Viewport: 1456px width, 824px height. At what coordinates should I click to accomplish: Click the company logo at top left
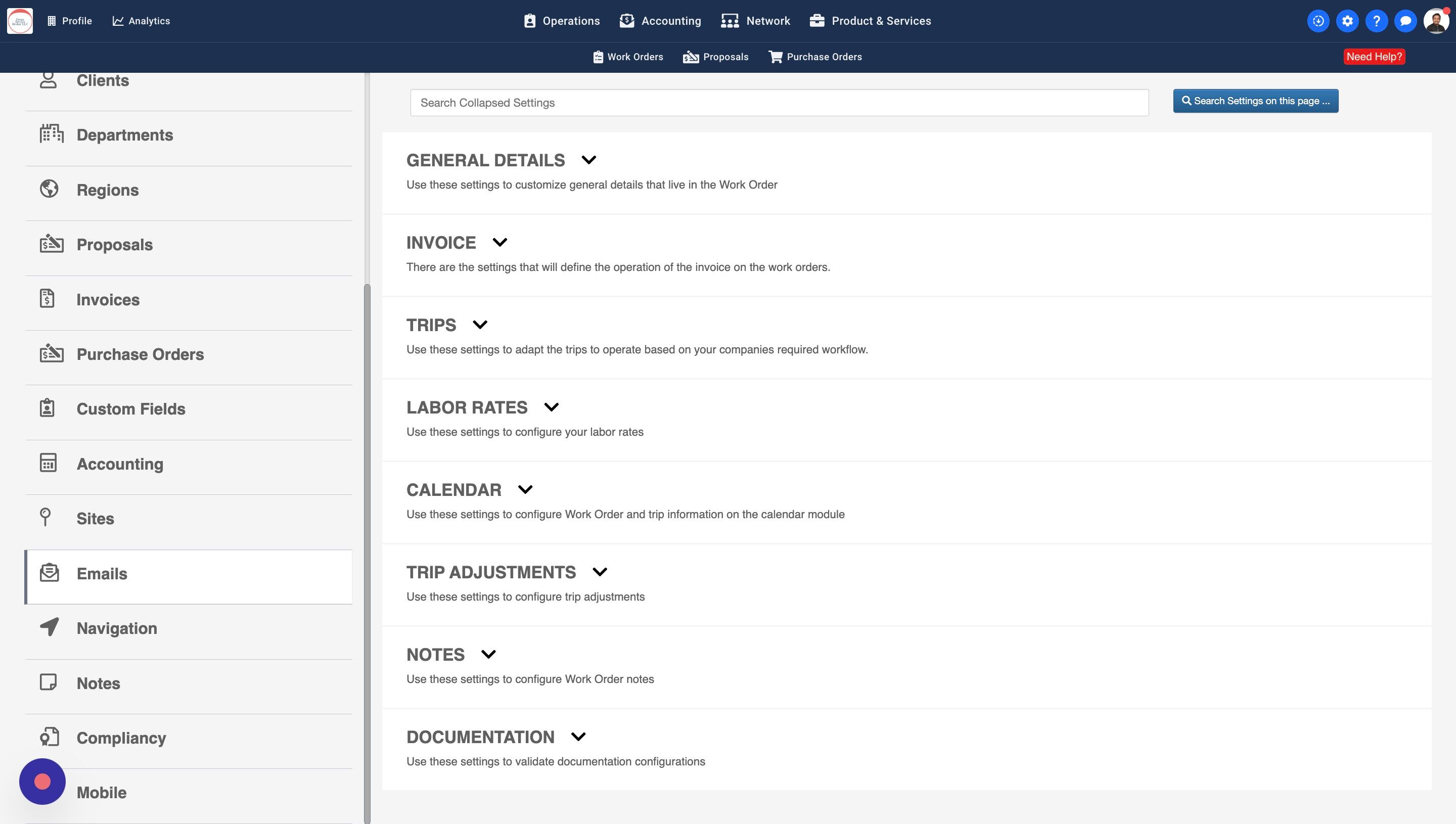click(x=20, y=21)
